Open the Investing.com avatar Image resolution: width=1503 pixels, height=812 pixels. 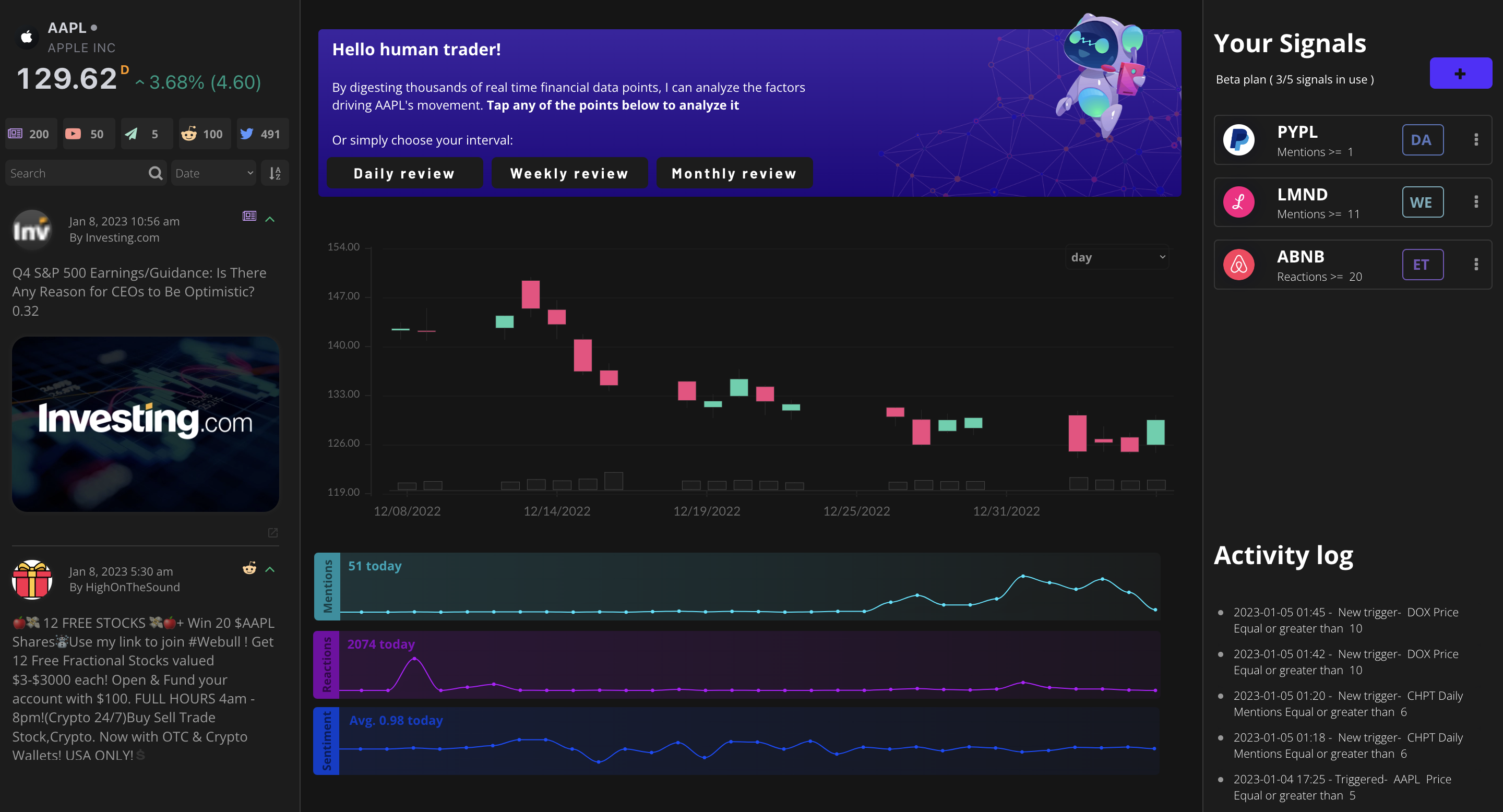tap(32, 230)
